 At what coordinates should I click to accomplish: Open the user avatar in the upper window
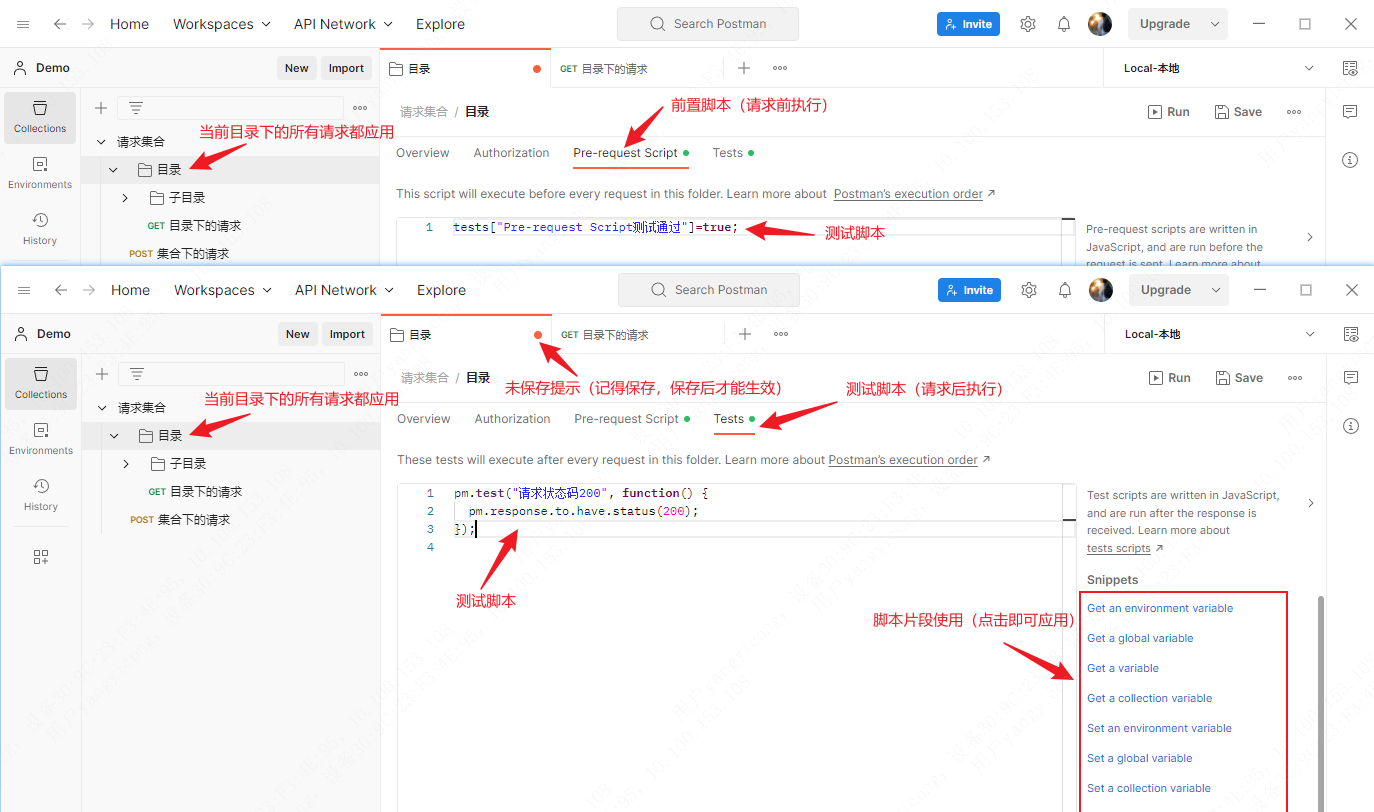point(1100,24)
